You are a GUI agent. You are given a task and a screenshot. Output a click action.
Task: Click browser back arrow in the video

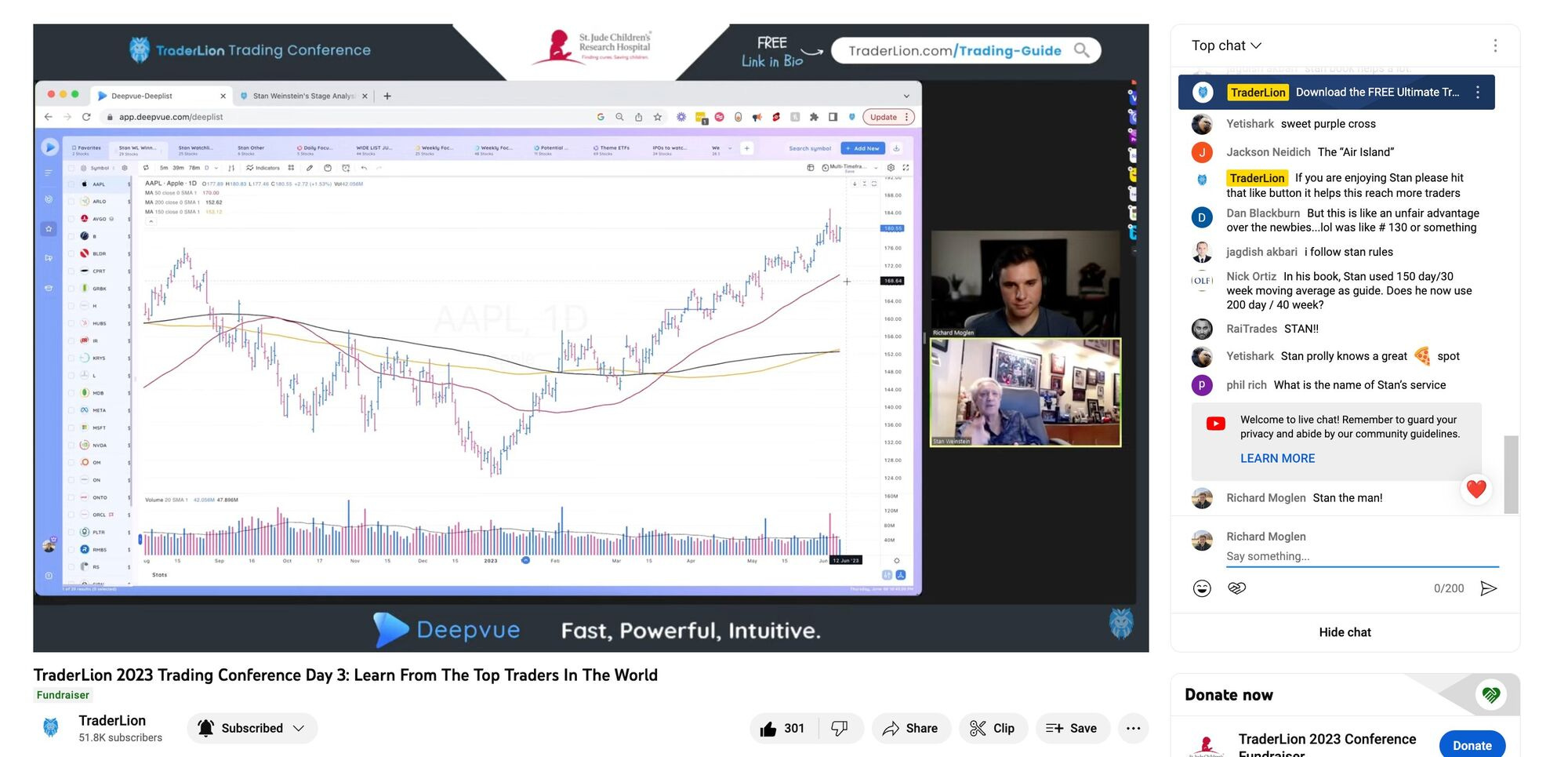point(49,117)
